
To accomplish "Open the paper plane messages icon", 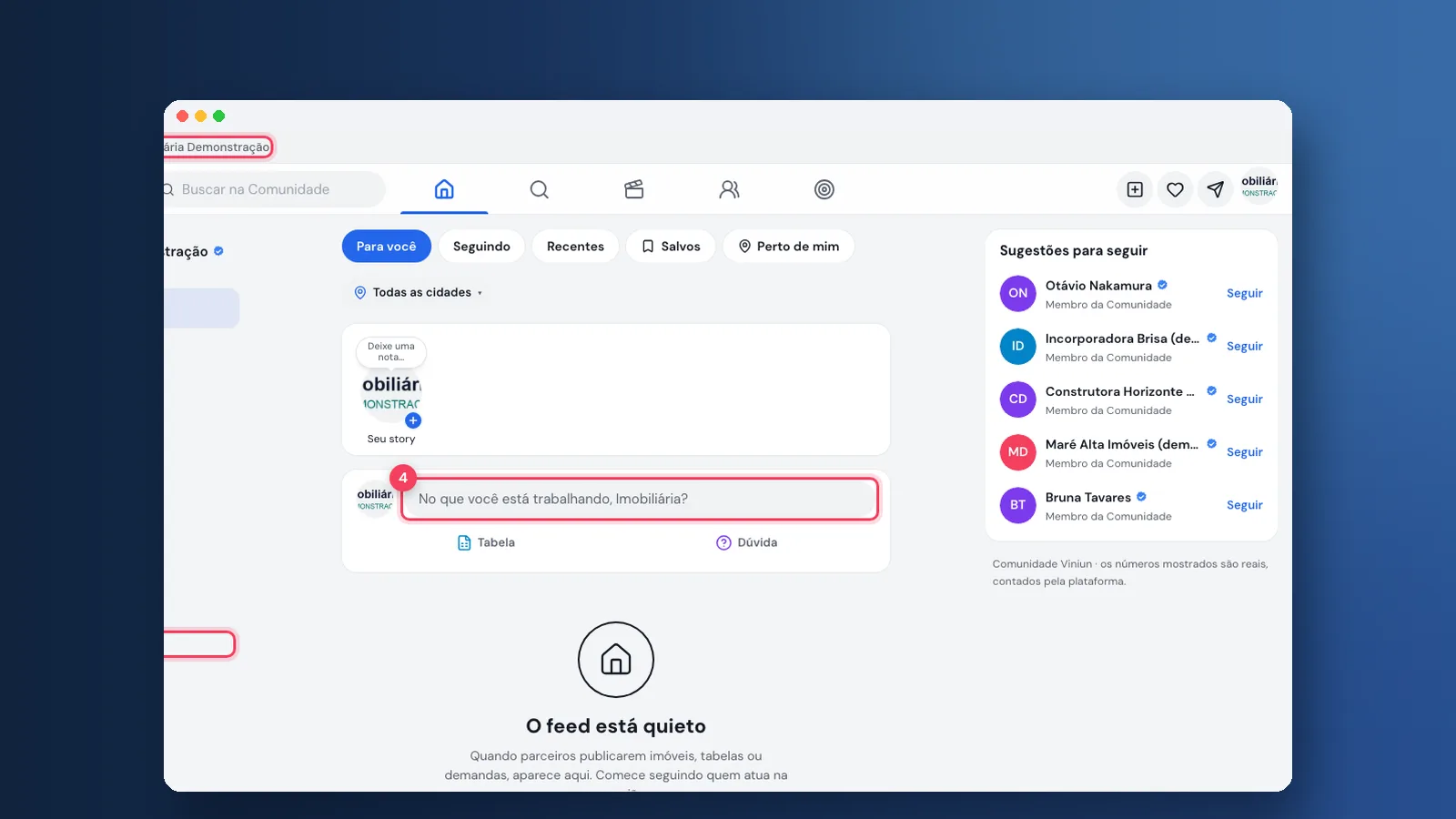I will (x=1215, y=189).
